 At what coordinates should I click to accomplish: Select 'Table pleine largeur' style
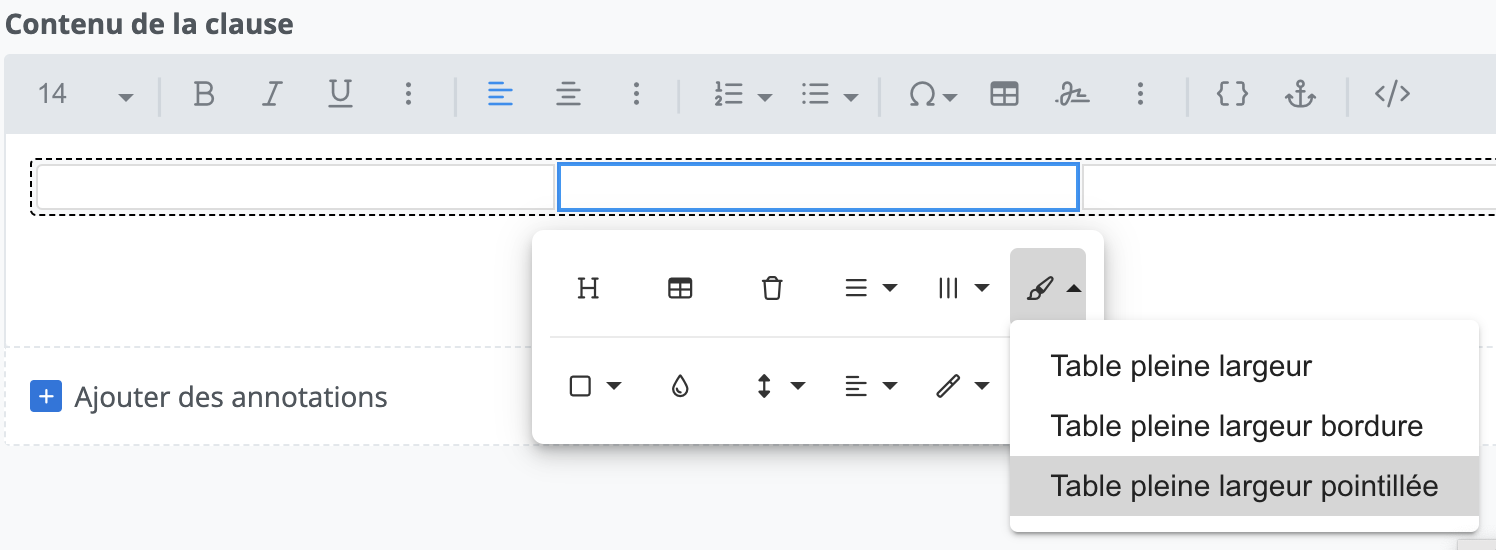point(1181,366)
